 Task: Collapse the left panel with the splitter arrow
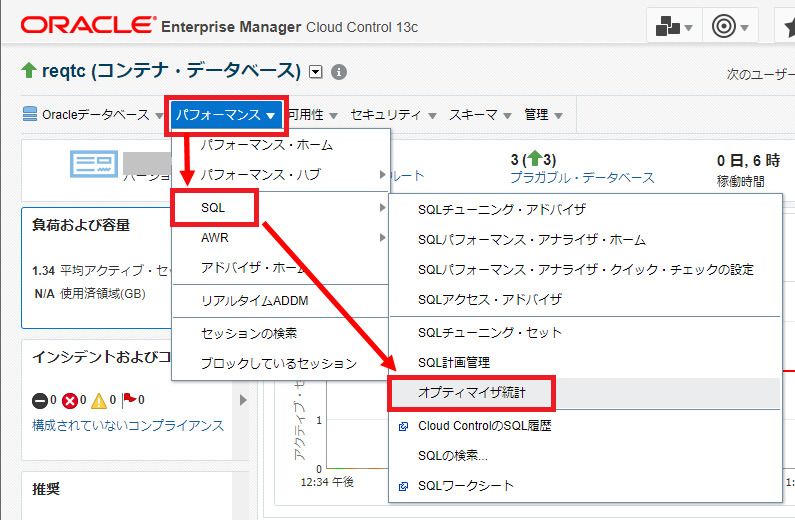241,400
